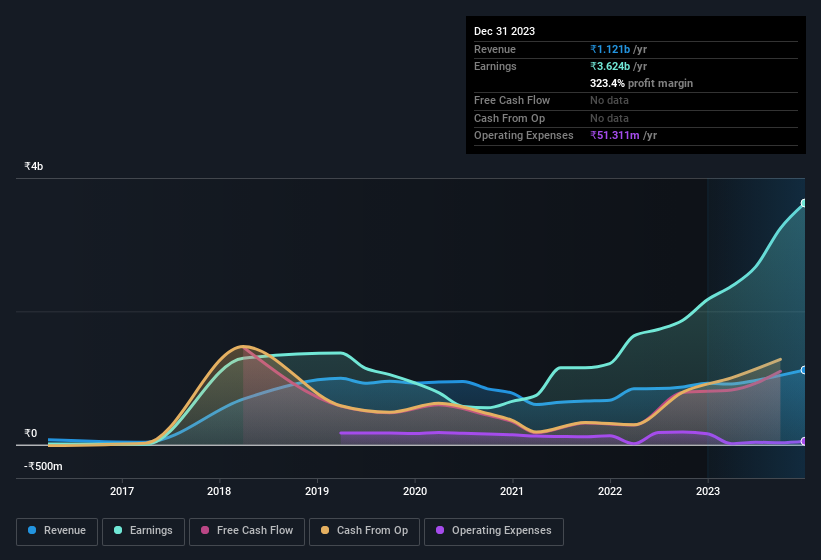The height and width of the screenshot is (560, 821).
Task: Toggle the Revenue series in the legend
Action: point(58,531)
